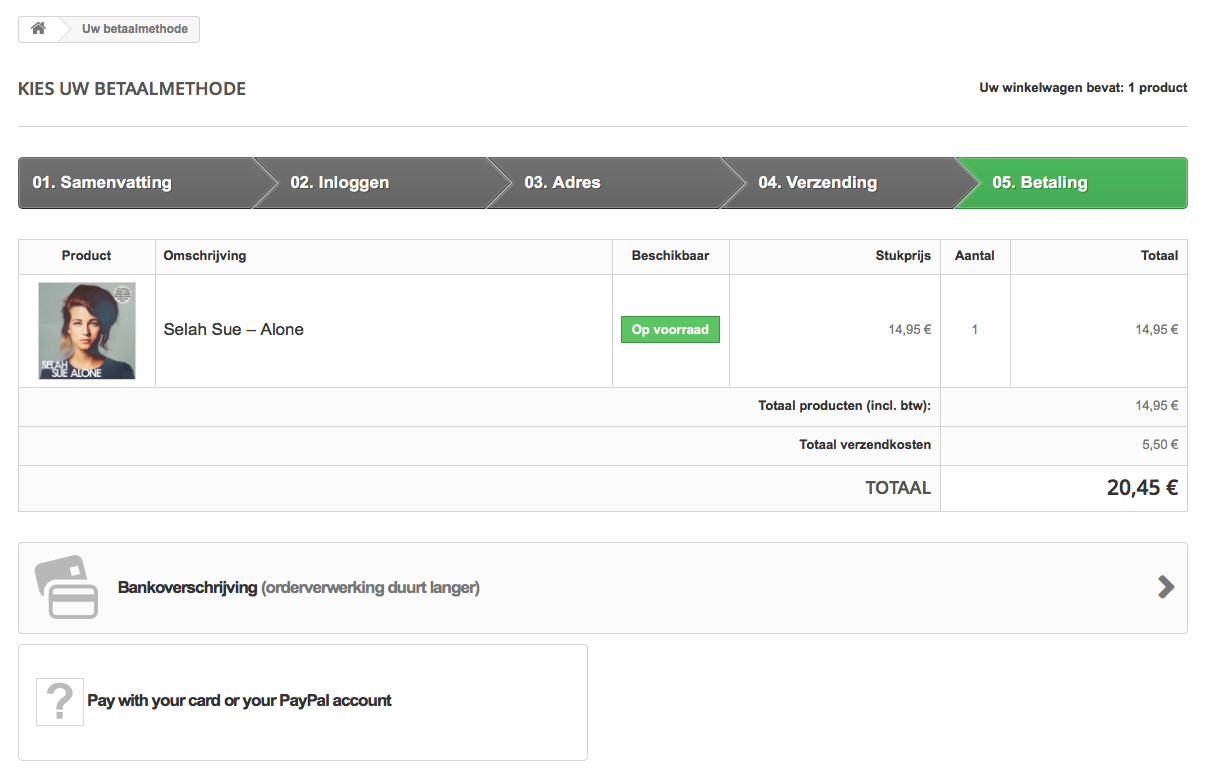This screenshot has height=779, width=1215.
Task: Click the Kies uw betaalmethode heading
Action: [132, 89]
